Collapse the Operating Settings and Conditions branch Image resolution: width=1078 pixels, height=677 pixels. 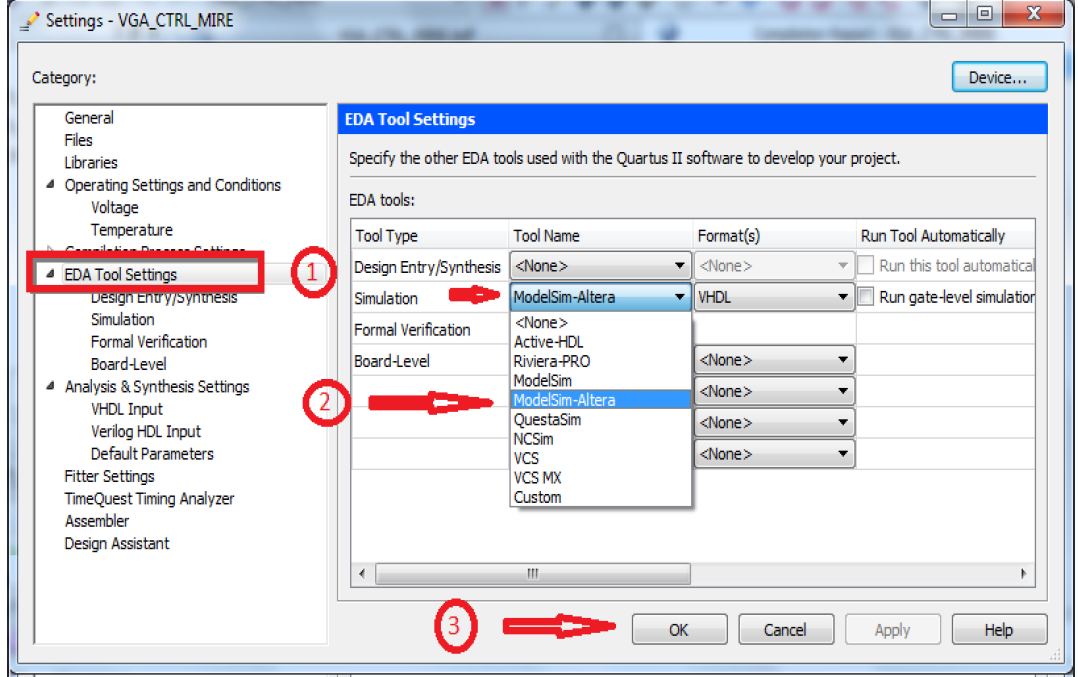(x=48, y=184)
